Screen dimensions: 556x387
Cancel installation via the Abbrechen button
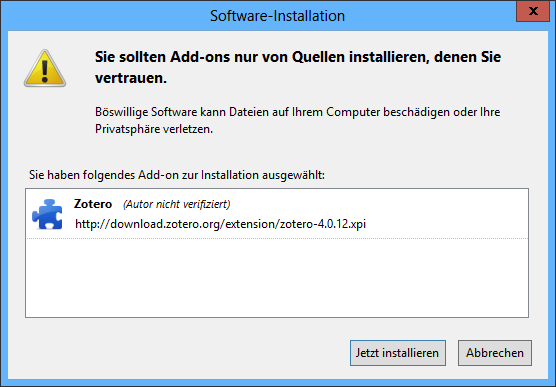(x=495, y=353)
